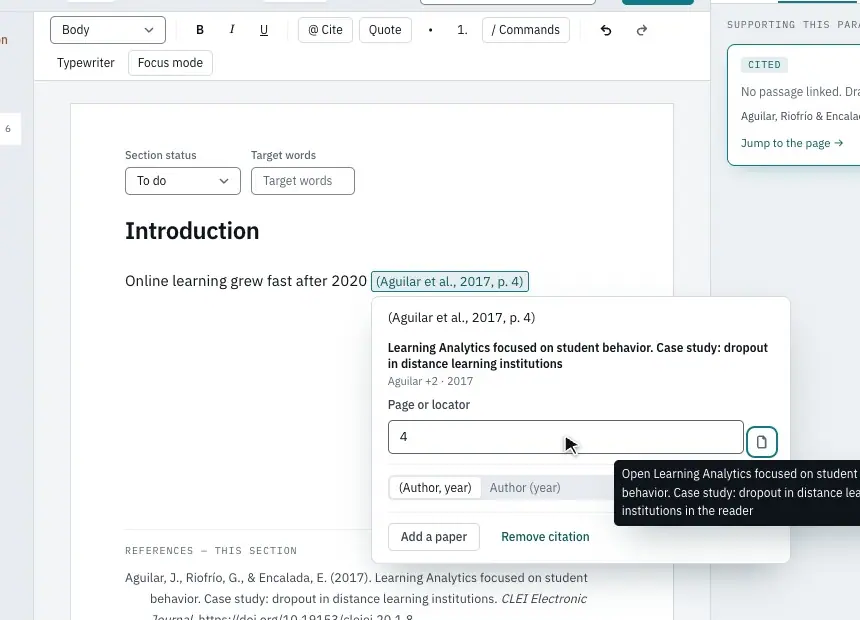This screenshot has height=620, width=860.
Task: Click the @ Cite button
Action: click(x=325, y=30)
